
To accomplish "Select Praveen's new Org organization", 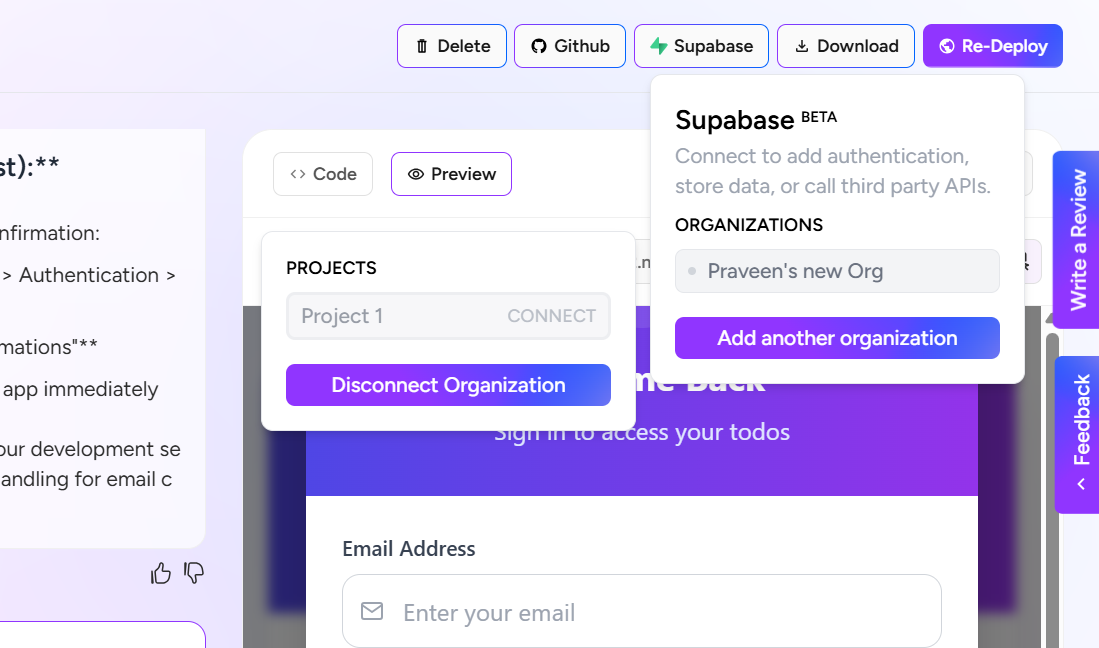I will pyautogui.click(x=837, y=271).
